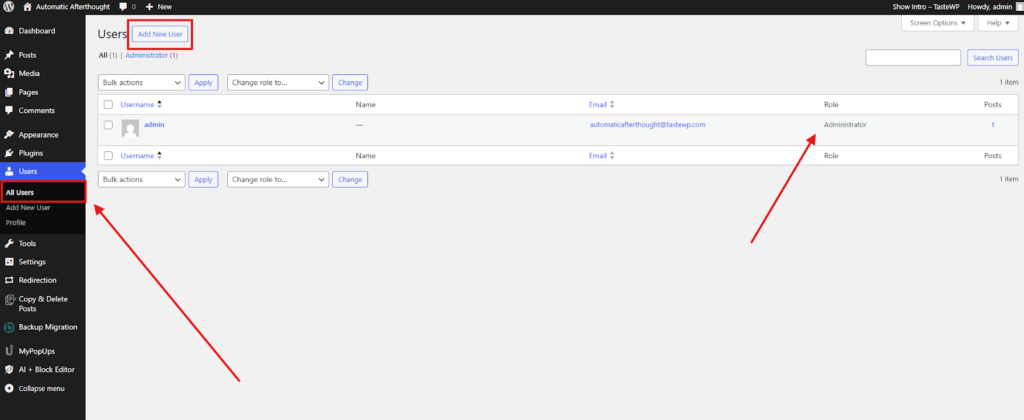This screenshot has width=1024, height=420.
Task: Select Profile from the Users submenu
Action: [16, 222]
